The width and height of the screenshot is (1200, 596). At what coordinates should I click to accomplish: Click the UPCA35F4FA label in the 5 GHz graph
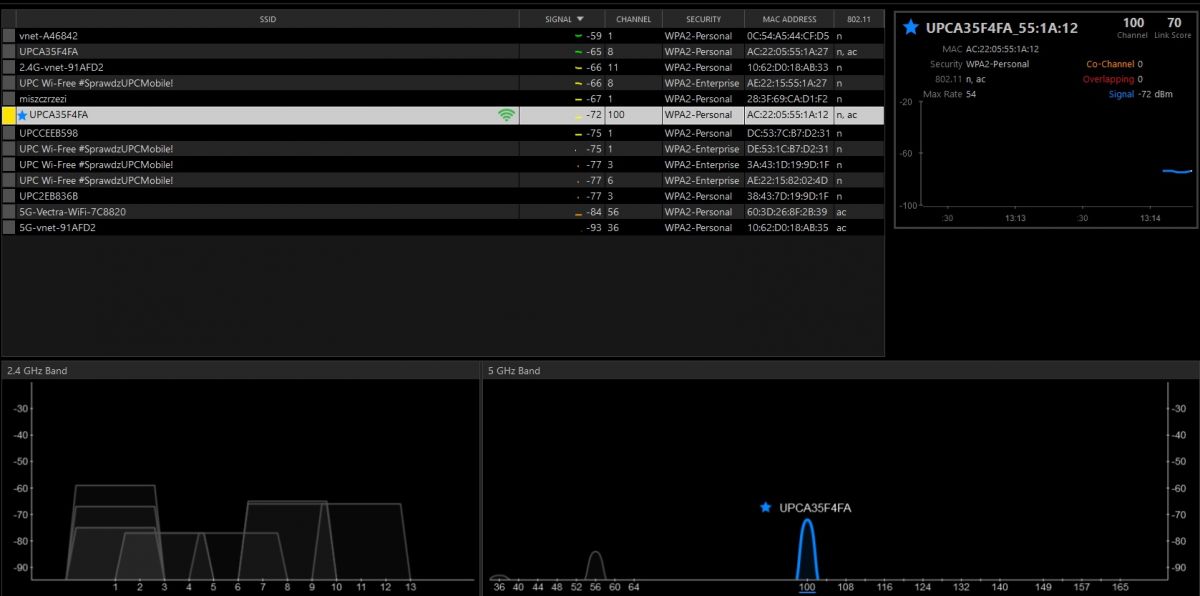815,508
